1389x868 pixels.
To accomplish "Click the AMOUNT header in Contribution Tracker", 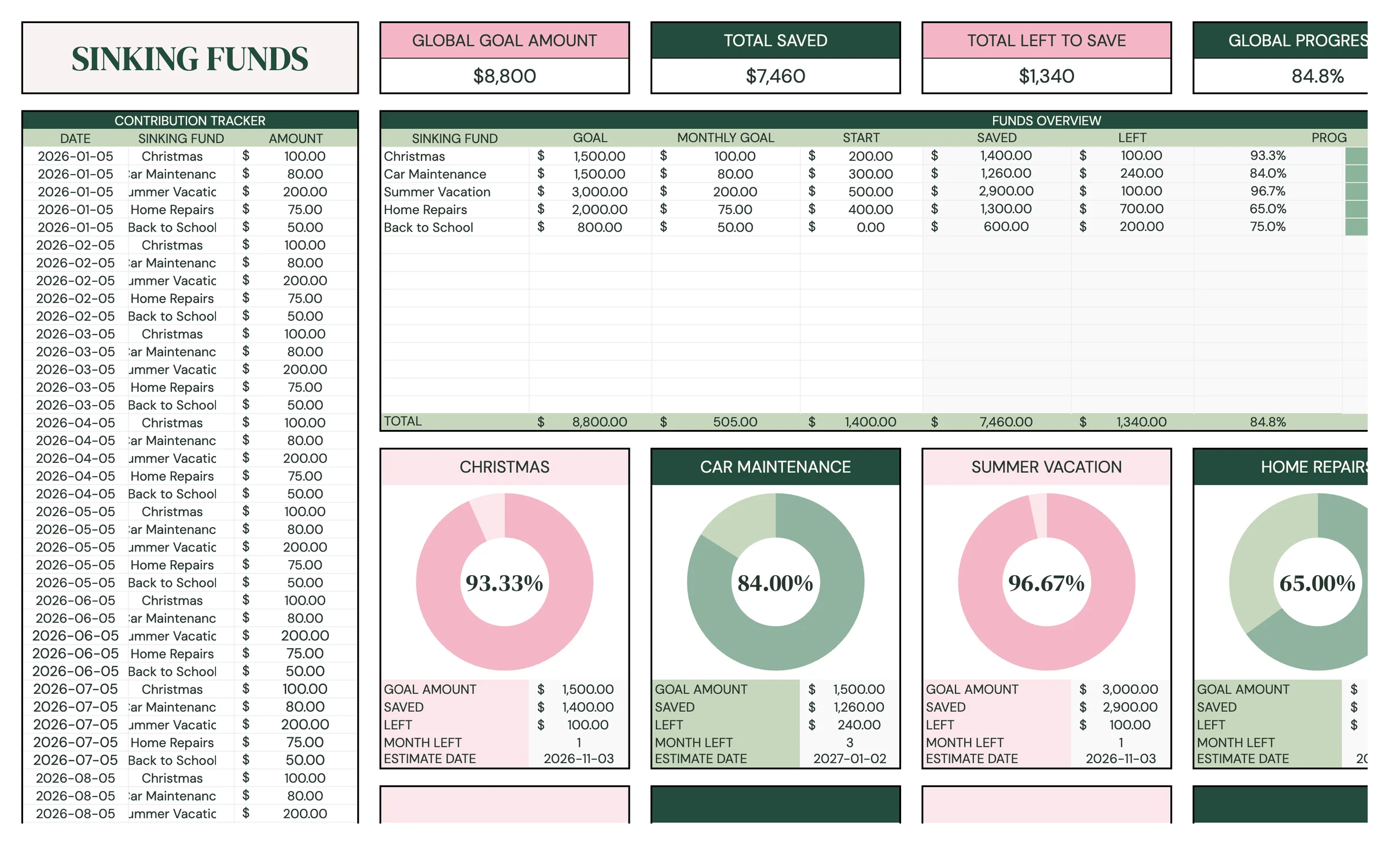I will click(295, 138).
